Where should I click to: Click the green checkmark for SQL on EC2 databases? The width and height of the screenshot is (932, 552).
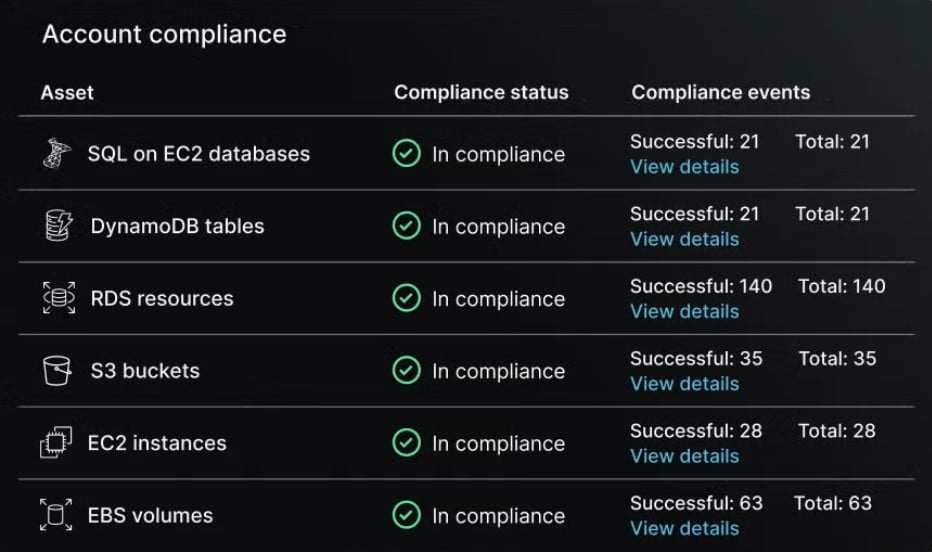tap(407, 153)
